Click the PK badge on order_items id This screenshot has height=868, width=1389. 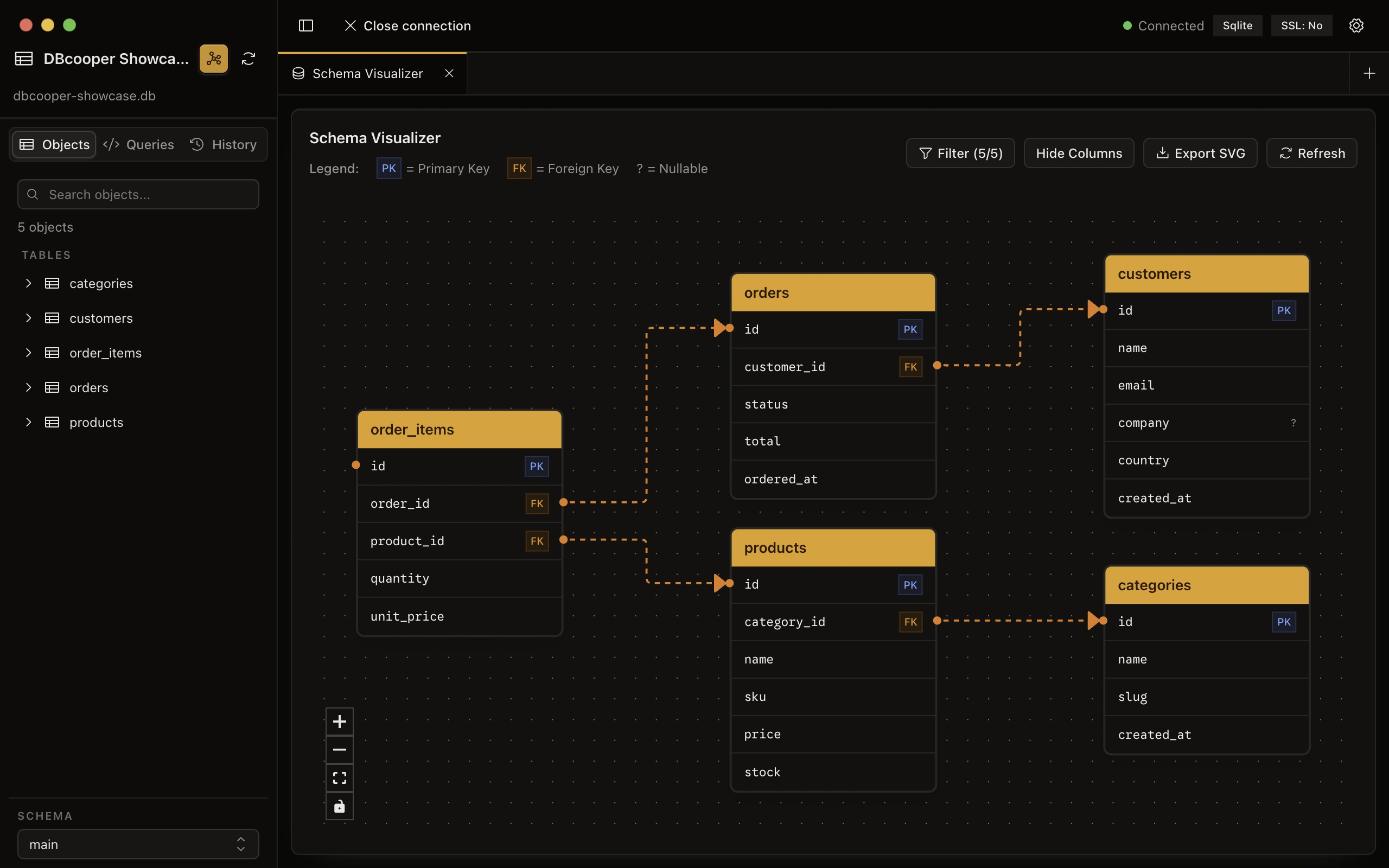tap(537, 466)
